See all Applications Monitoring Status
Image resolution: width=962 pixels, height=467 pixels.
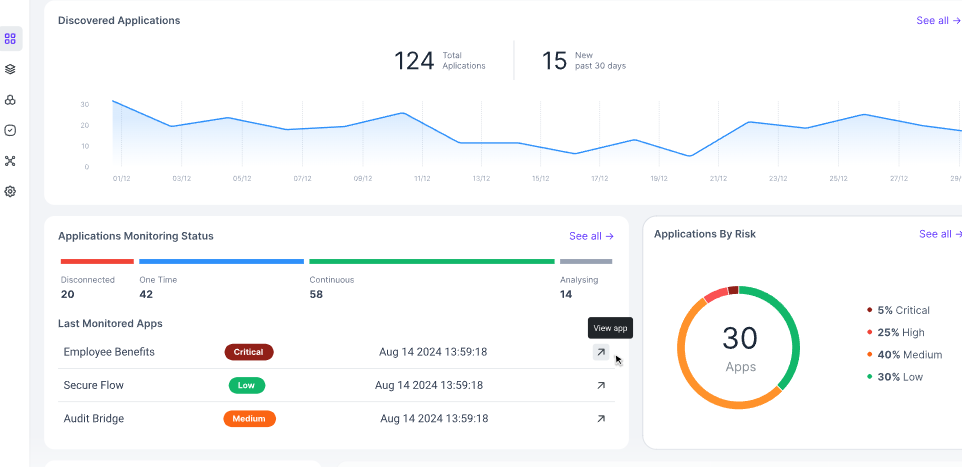[591, 236]
